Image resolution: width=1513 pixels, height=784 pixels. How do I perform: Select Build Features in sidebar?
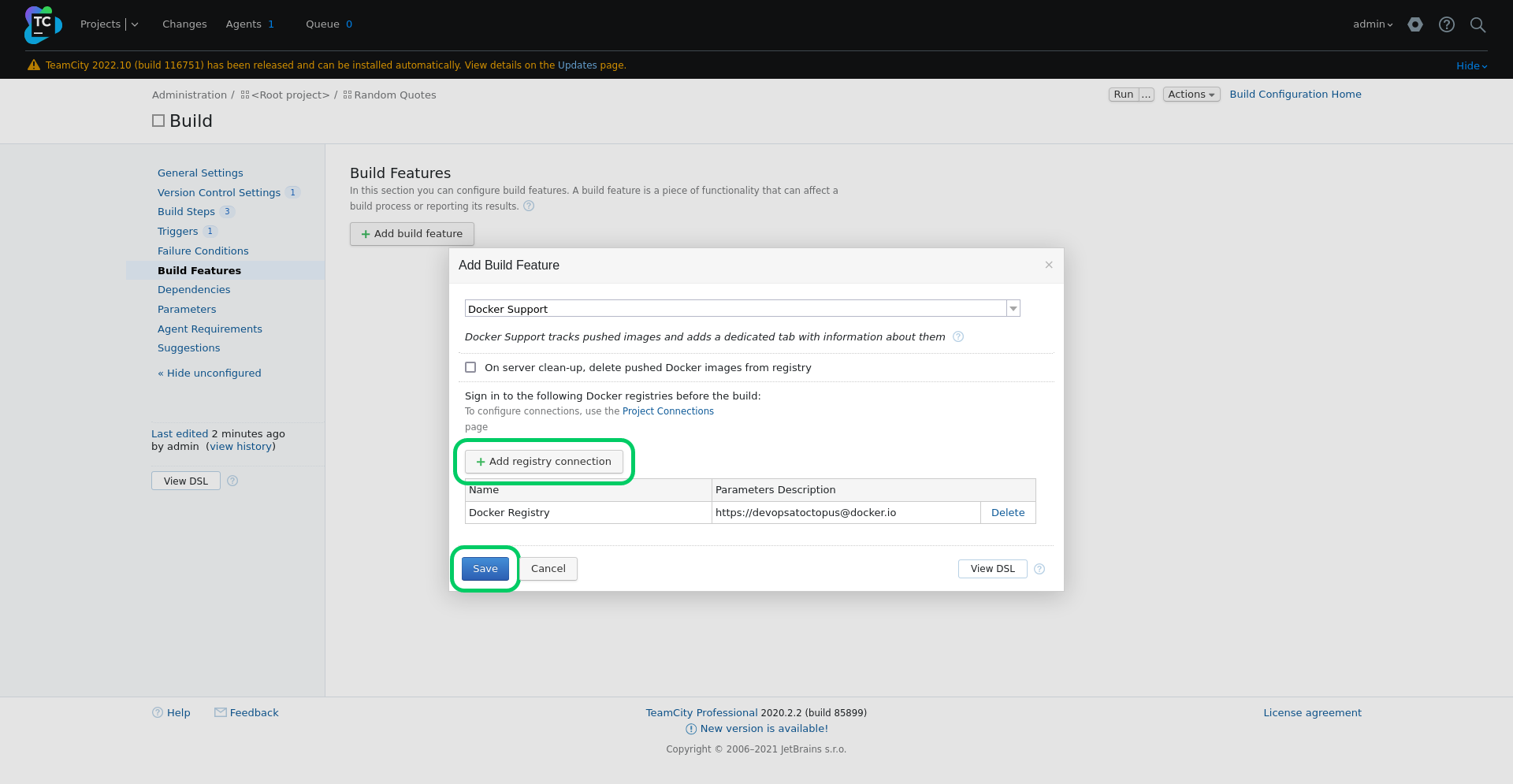tap(199, 270)
